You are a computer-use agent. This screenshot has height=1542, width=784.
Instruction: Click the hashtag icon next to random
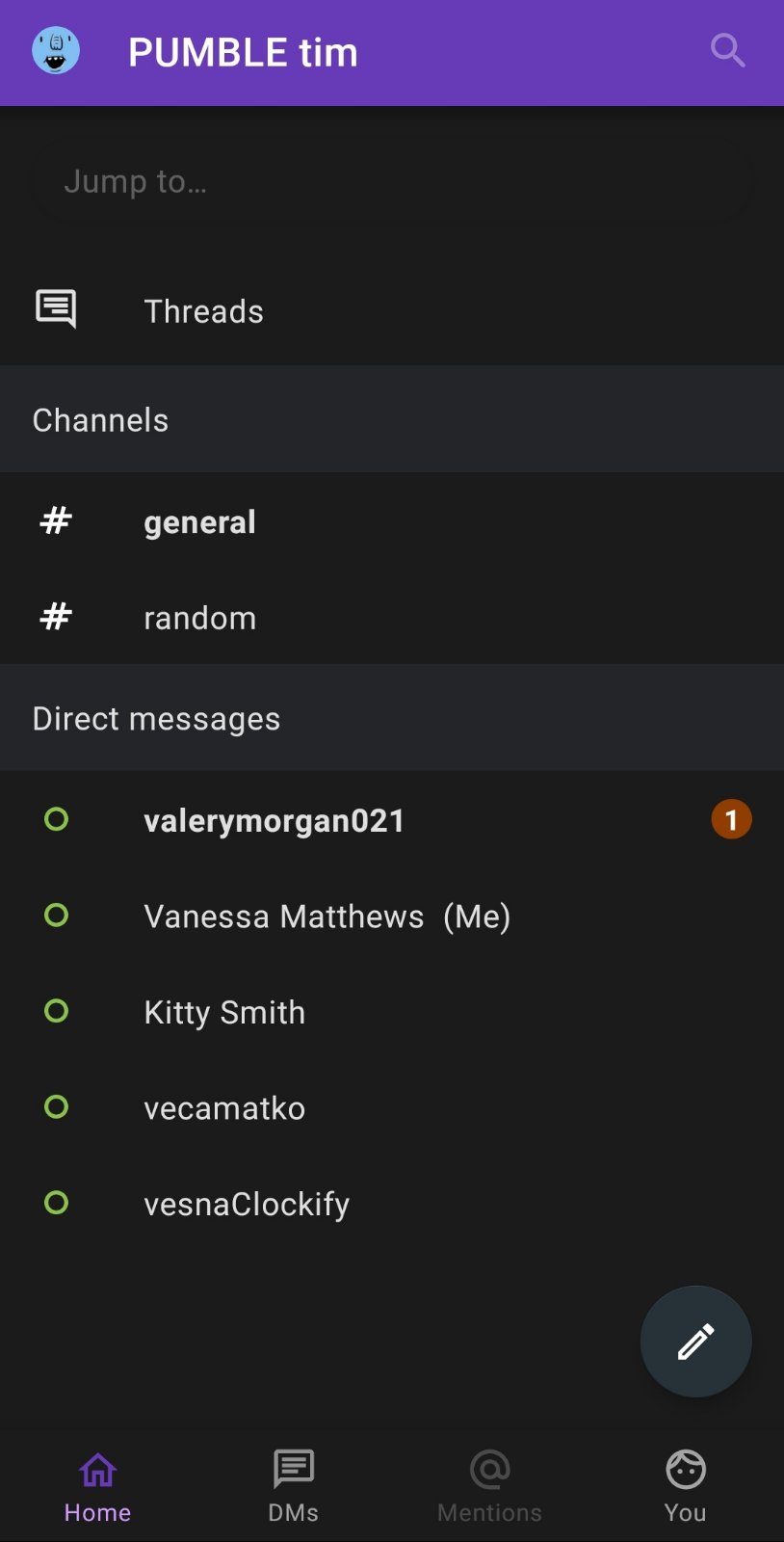[x=55, y=617]
